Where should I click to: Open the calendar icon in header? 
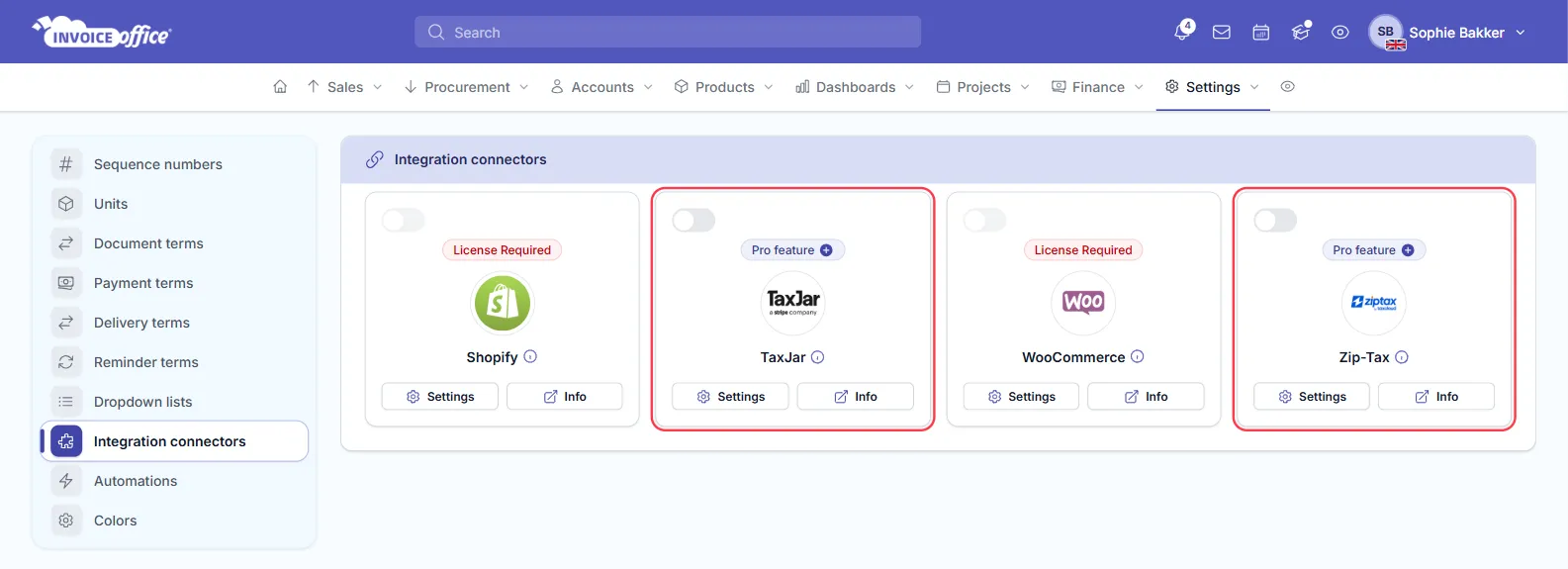1261,33
